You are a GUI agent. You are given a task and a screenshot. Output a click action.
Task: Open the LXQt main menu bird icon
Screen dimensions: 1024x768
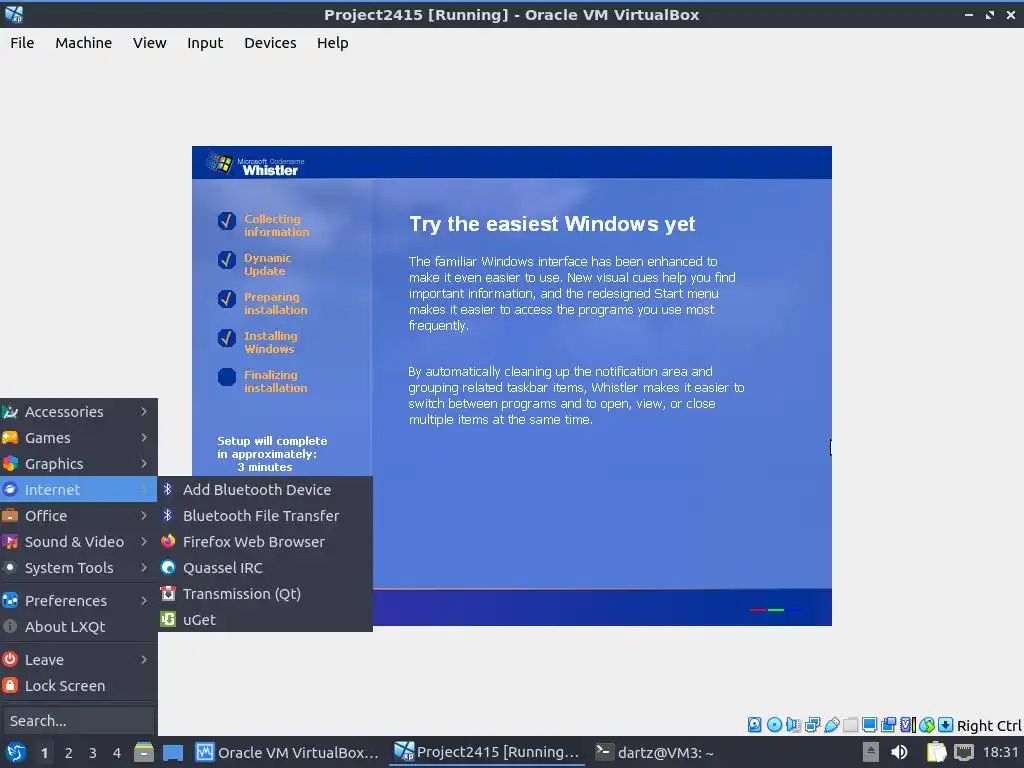16,753
